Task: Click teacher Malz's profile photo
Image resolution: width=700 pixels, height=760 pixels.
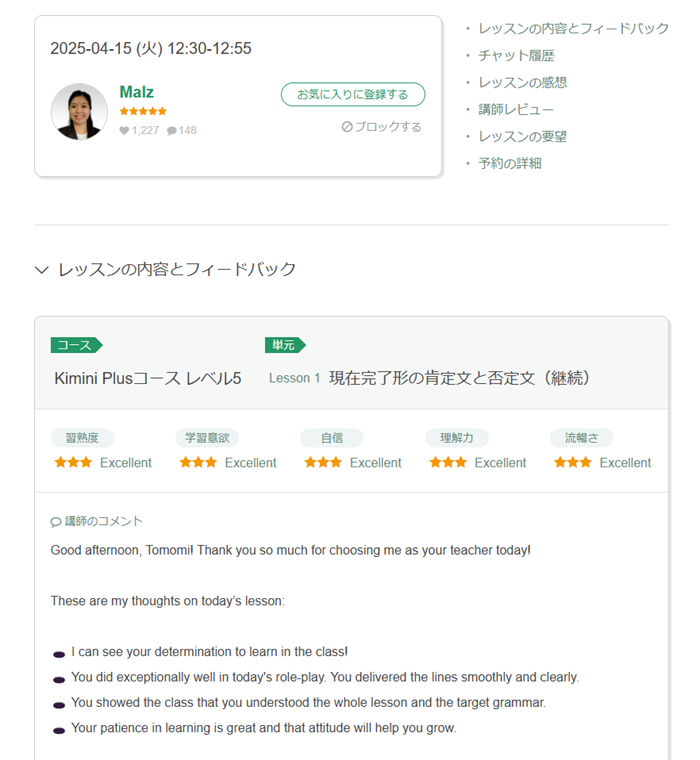Action: click(79, 111)
